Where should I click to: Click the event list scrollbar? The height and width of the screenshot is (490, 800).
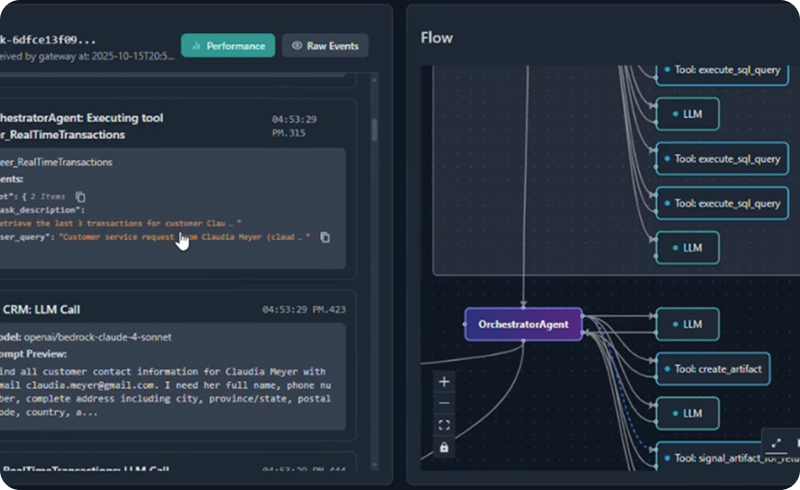pyautogui.click(x=375, y=130)
